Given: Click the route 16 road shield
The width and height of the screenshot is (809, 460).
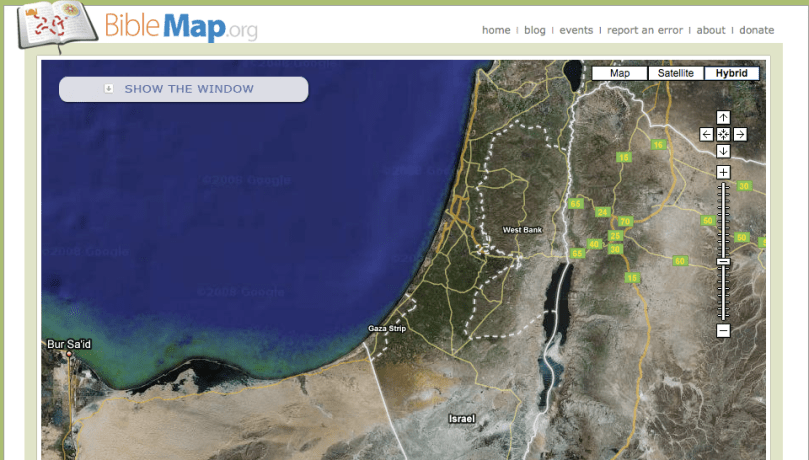Looking at the screenshot, I should coord(658,145).
